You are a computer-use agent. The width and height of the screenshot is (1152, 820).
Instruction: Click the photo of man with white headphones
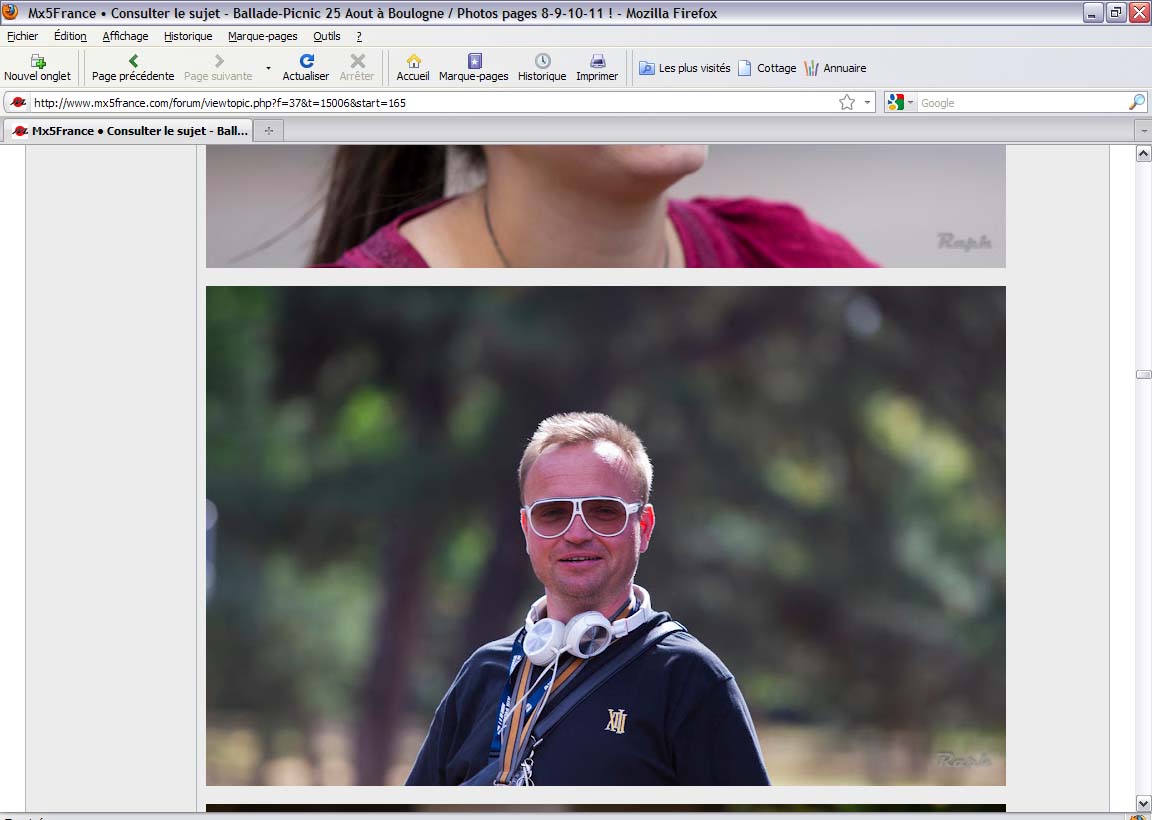(605, 536)
